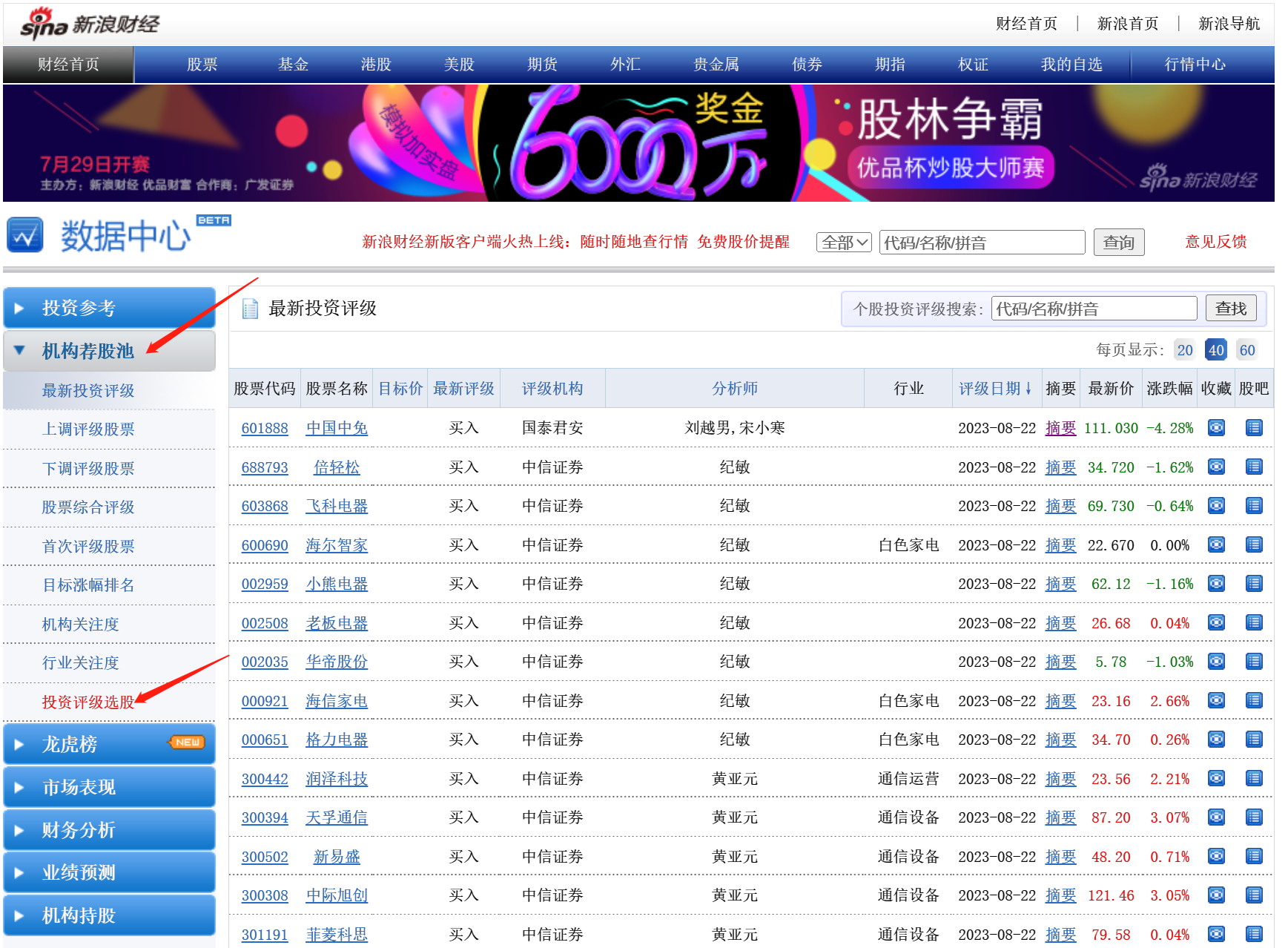
Task: Open 股吧 icon for 中际旭创
Action: coord(1254,895)
